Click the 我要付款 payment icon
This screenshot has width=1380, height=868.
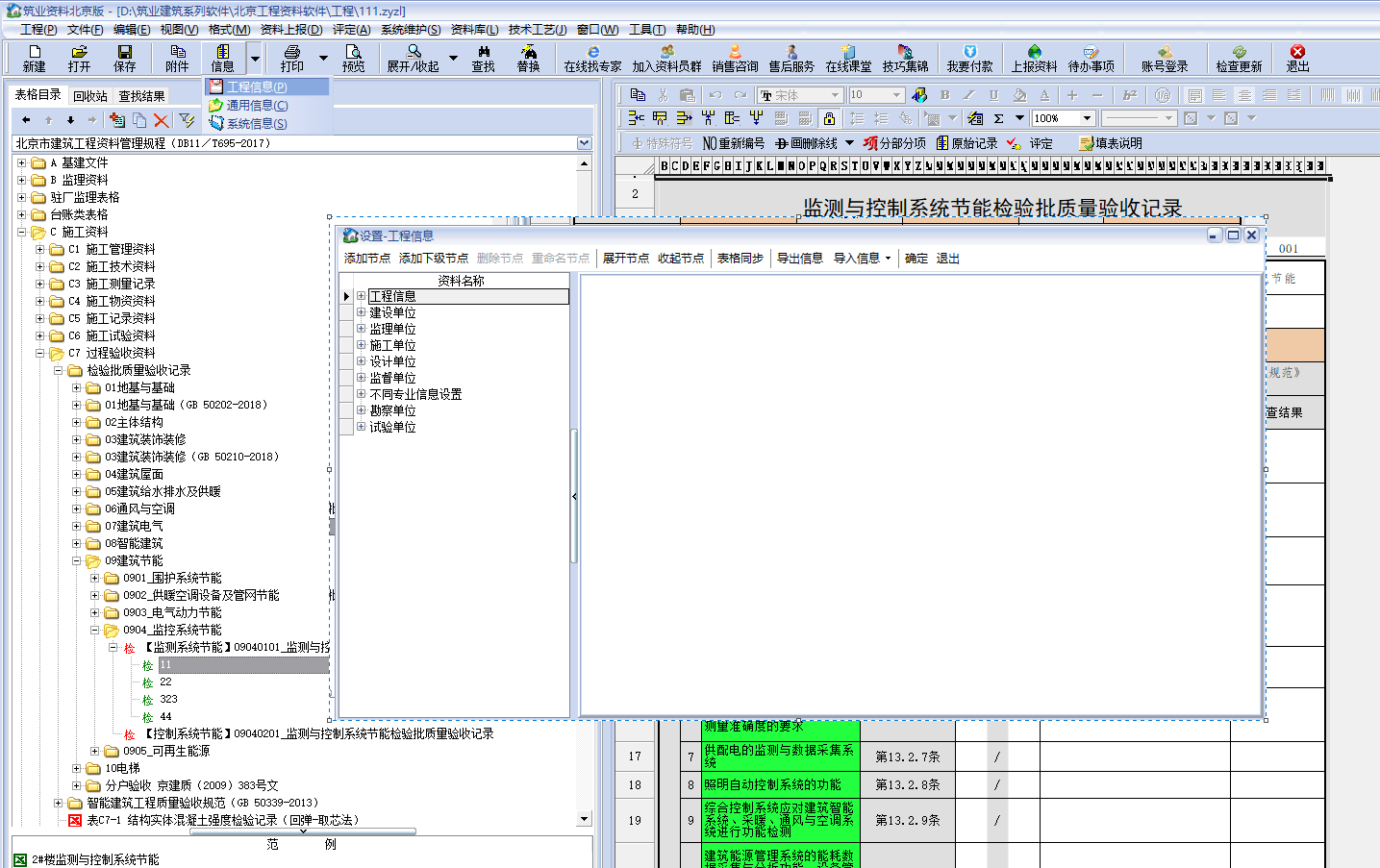coord(969,58)
